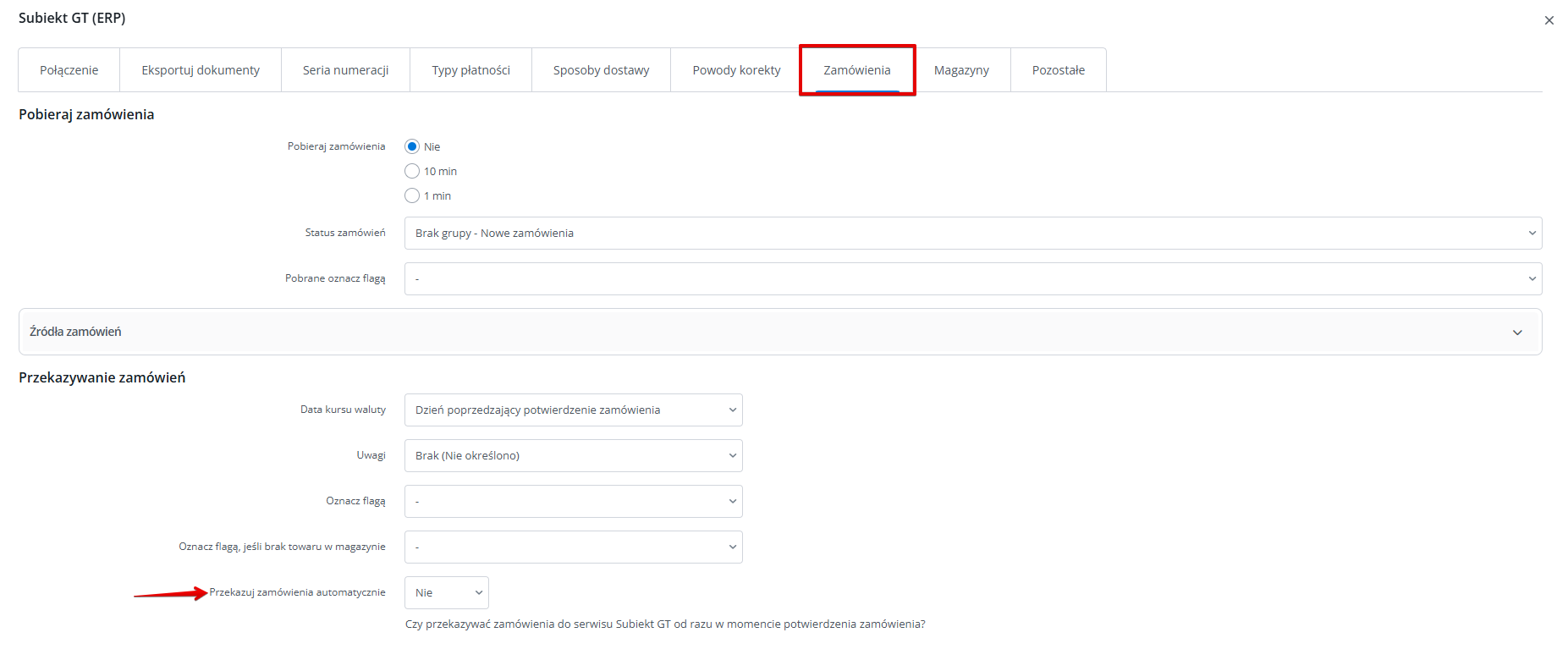Switch to the 'Połączenie' tab
The image size is (1568, 649).
[69, 70]
